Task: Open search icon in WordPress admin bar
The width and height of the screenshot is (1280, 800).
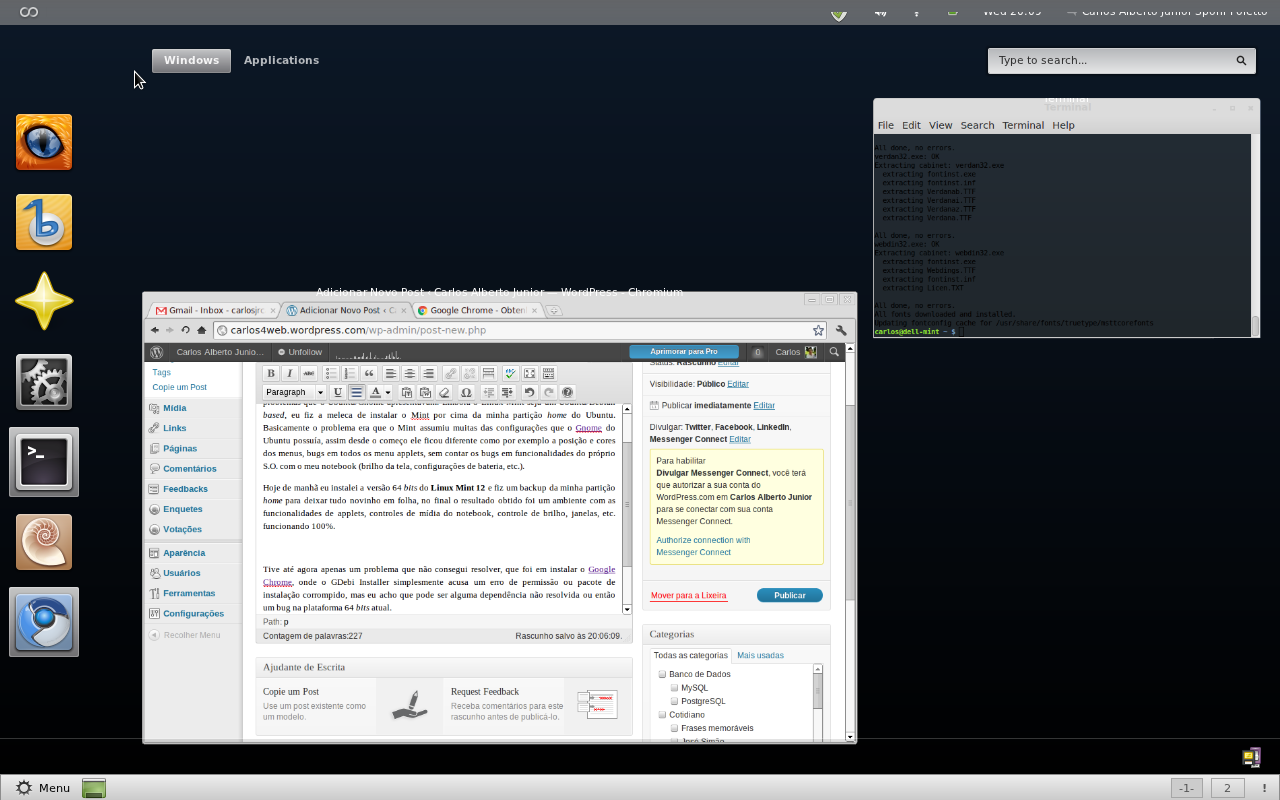Action: point(834,352)
